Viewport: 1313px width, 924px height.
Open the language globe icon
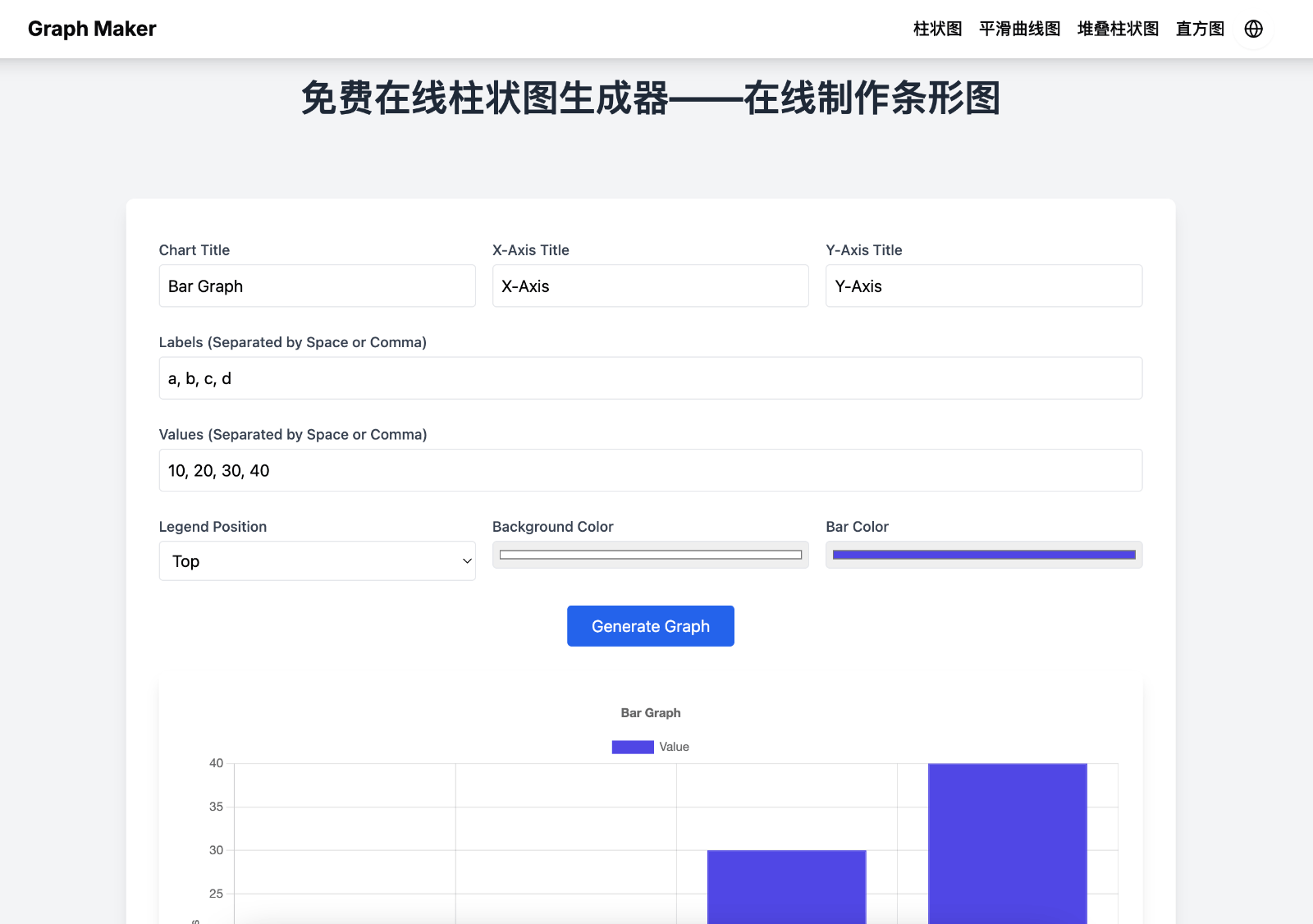click(1253, 29)
